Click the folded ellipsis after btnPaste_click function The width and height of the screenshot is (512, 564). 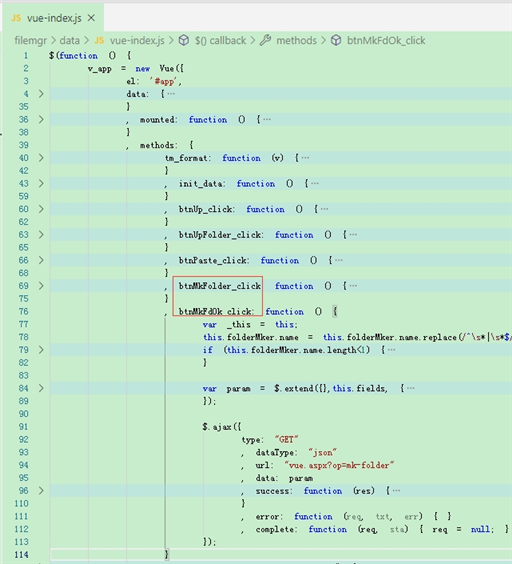tap(339, 260)
